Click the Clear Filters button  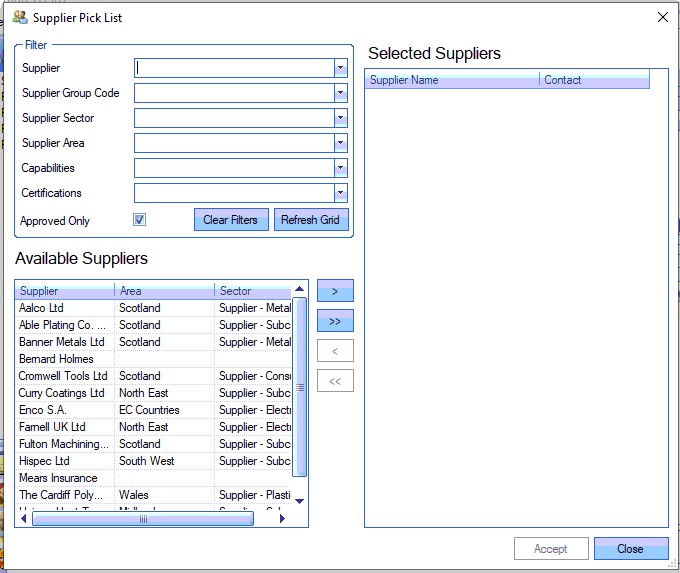pyautogui.click(x=230, y=220)
